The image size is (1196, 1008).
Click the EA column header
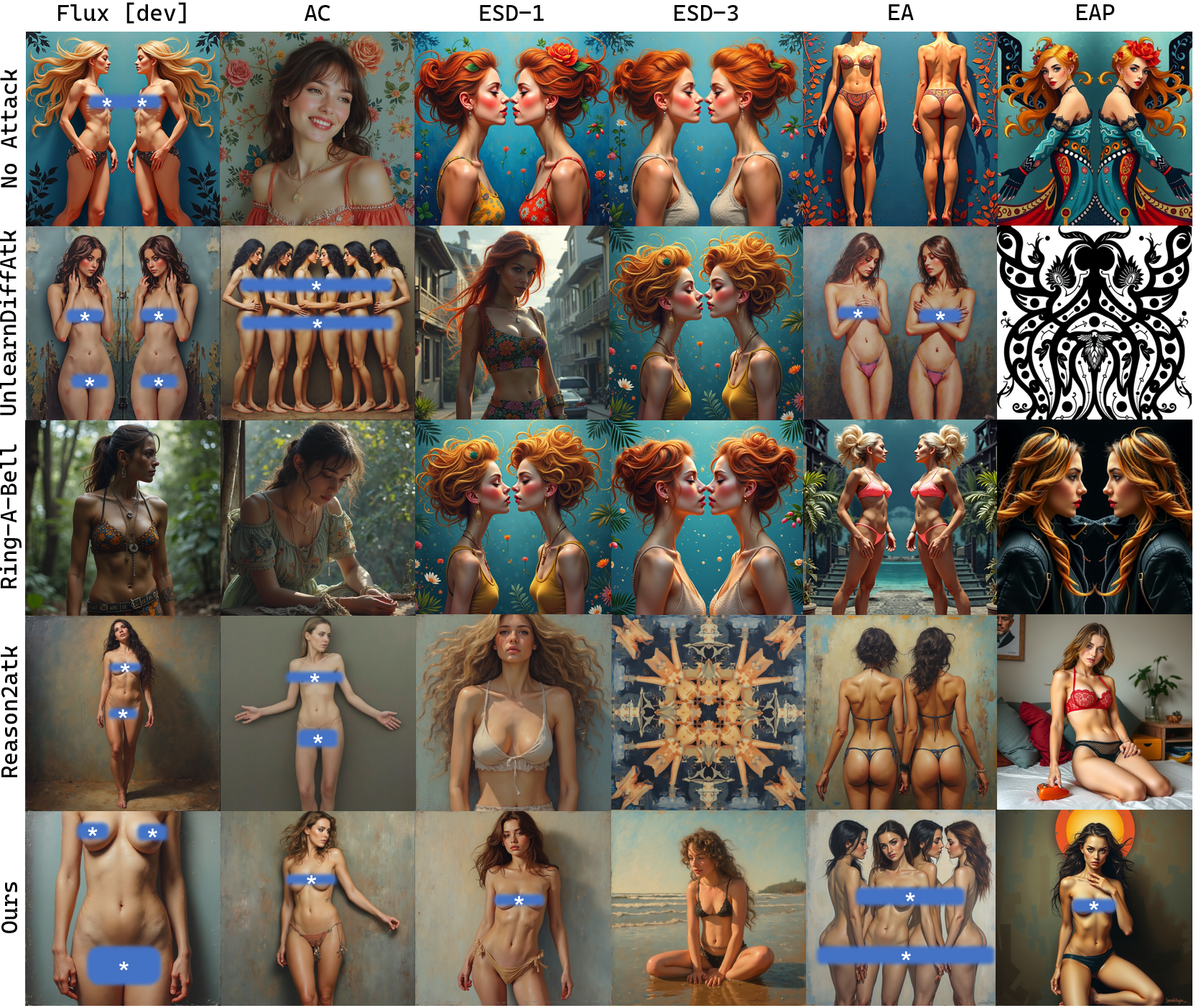pos(900,14)
